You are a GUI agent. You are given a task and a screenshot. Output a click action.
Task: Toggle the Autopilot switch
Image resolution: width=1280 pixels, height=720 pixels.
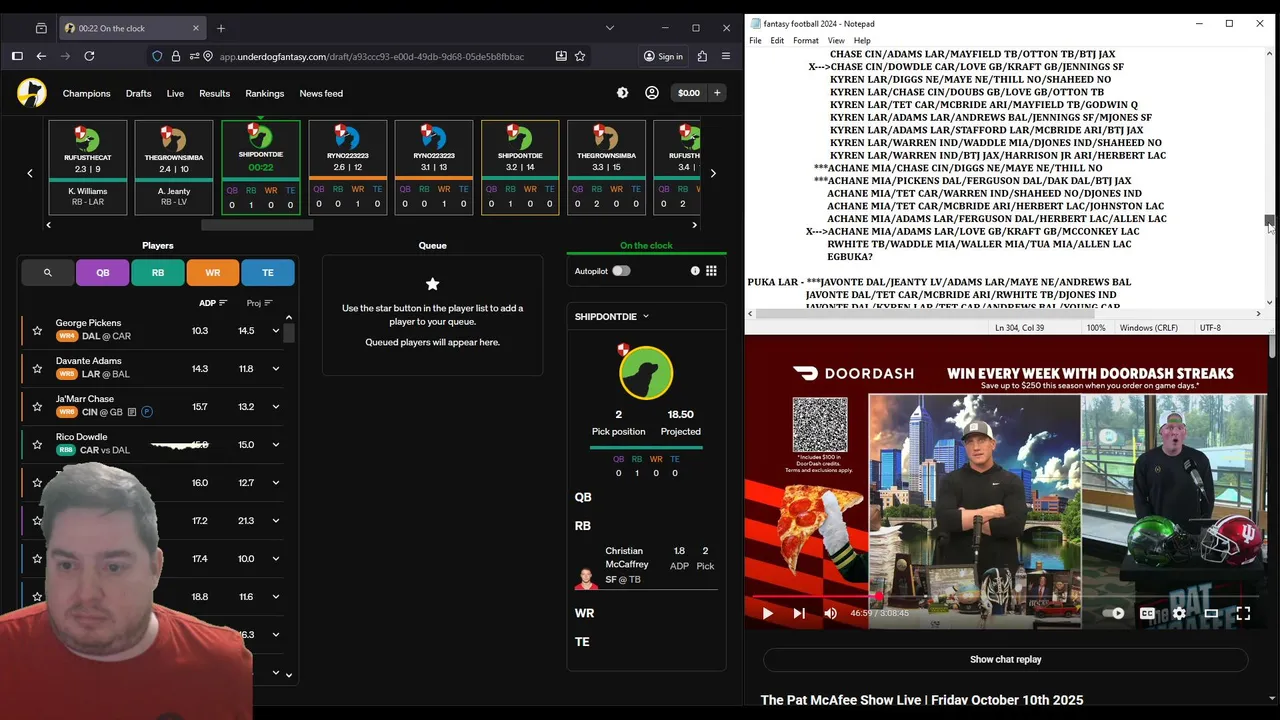point(621,271)
